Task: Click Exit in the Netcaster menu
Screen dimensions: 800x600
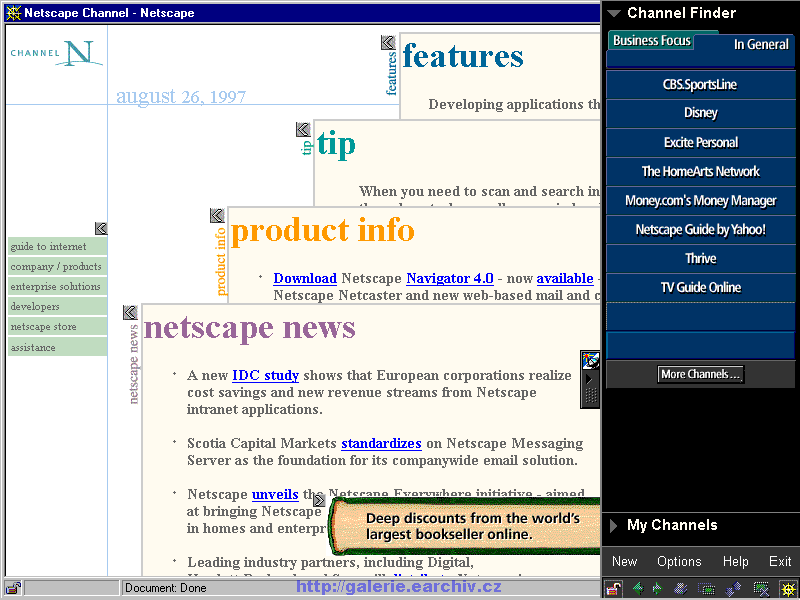Action: pyautogui.click(x=780, y=561)
